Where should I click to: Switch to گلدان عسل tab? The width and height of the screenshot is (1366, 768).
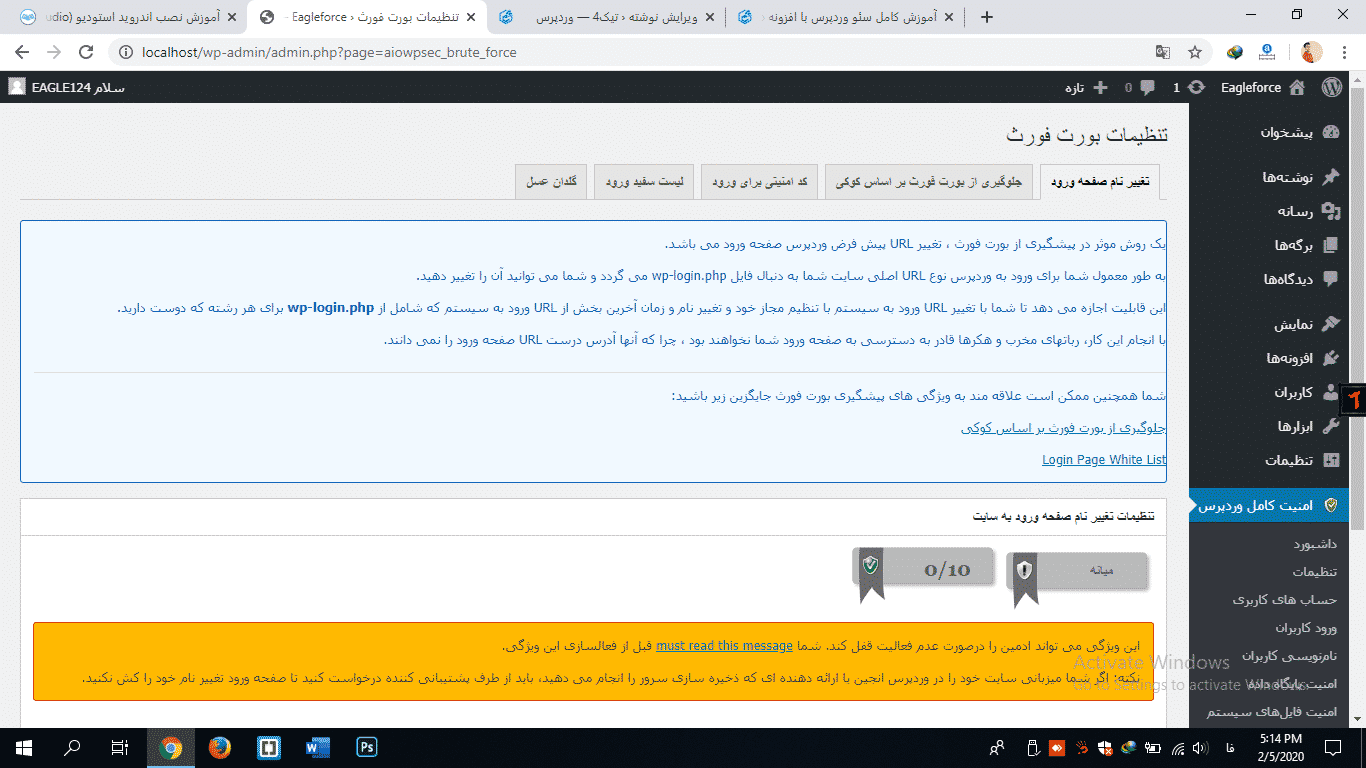coord(551,182)
